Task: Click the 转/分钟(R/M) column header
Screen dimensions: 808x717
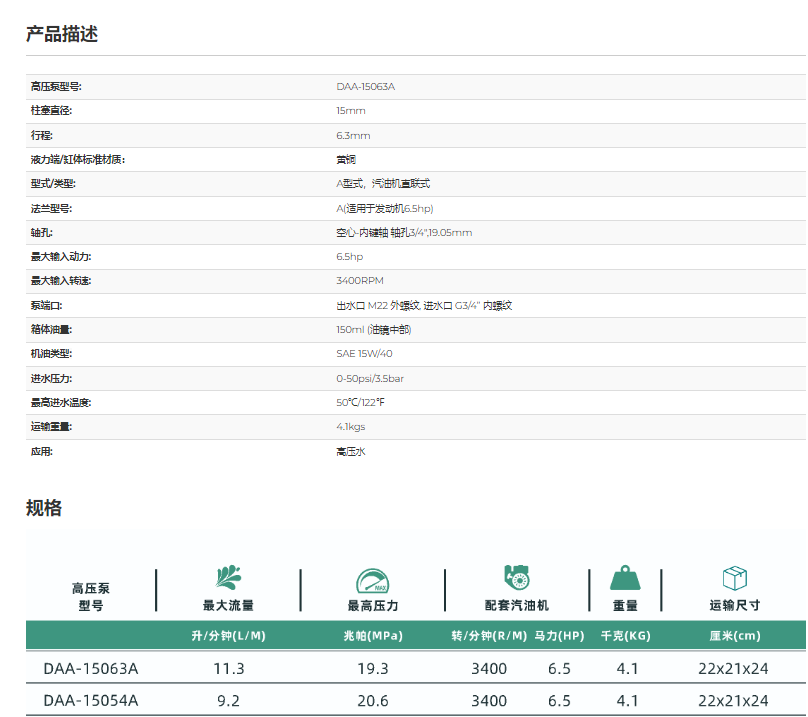Action: 489,636
